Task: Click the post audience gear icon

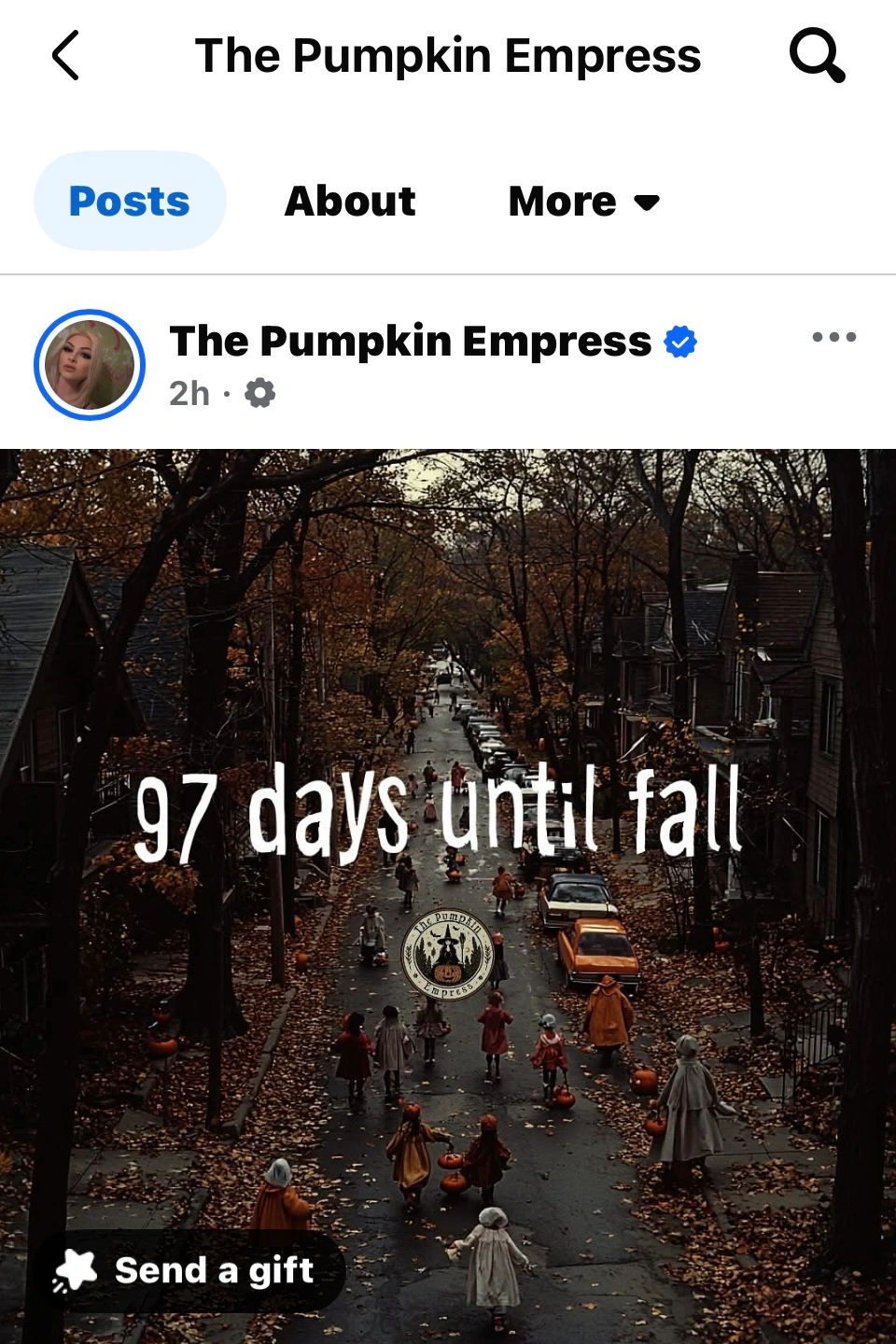Action: click(x=259, y=393)
